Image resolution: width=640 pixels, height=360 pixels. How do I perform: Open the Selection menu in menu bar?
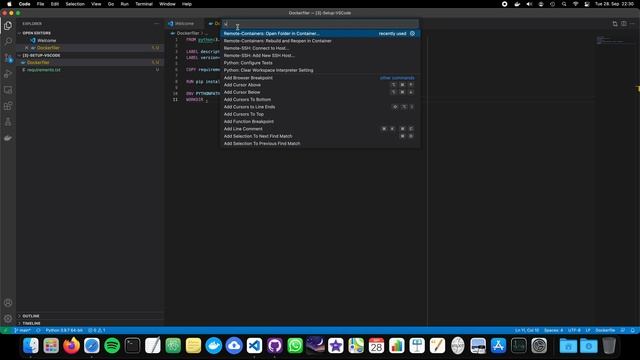[x=75, y=4]
